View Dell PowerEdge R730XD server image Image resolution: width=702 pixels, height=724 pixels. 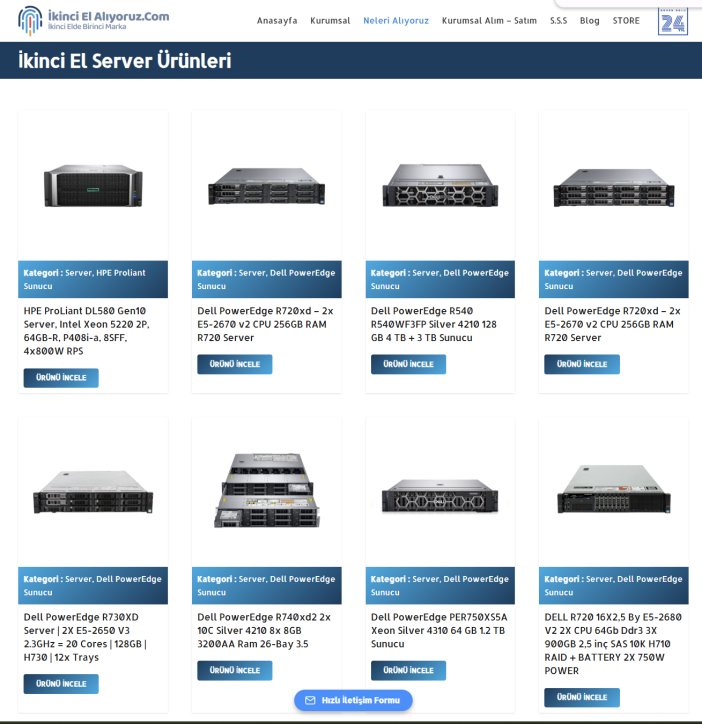pyautogui.click(x=93, y=492)
